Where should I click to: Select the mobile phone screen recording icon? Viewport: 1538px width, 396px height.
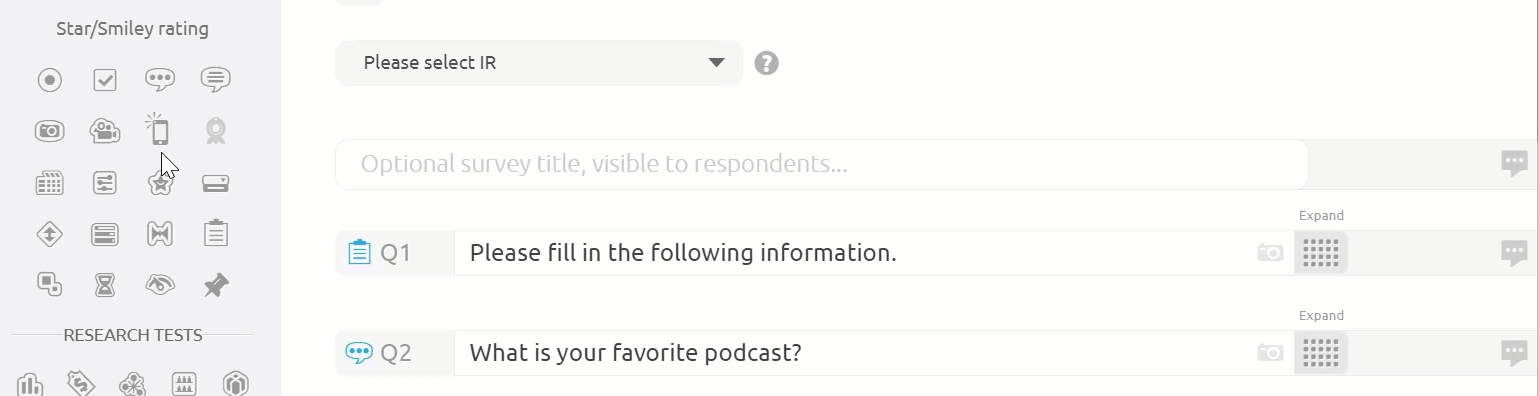158,130
